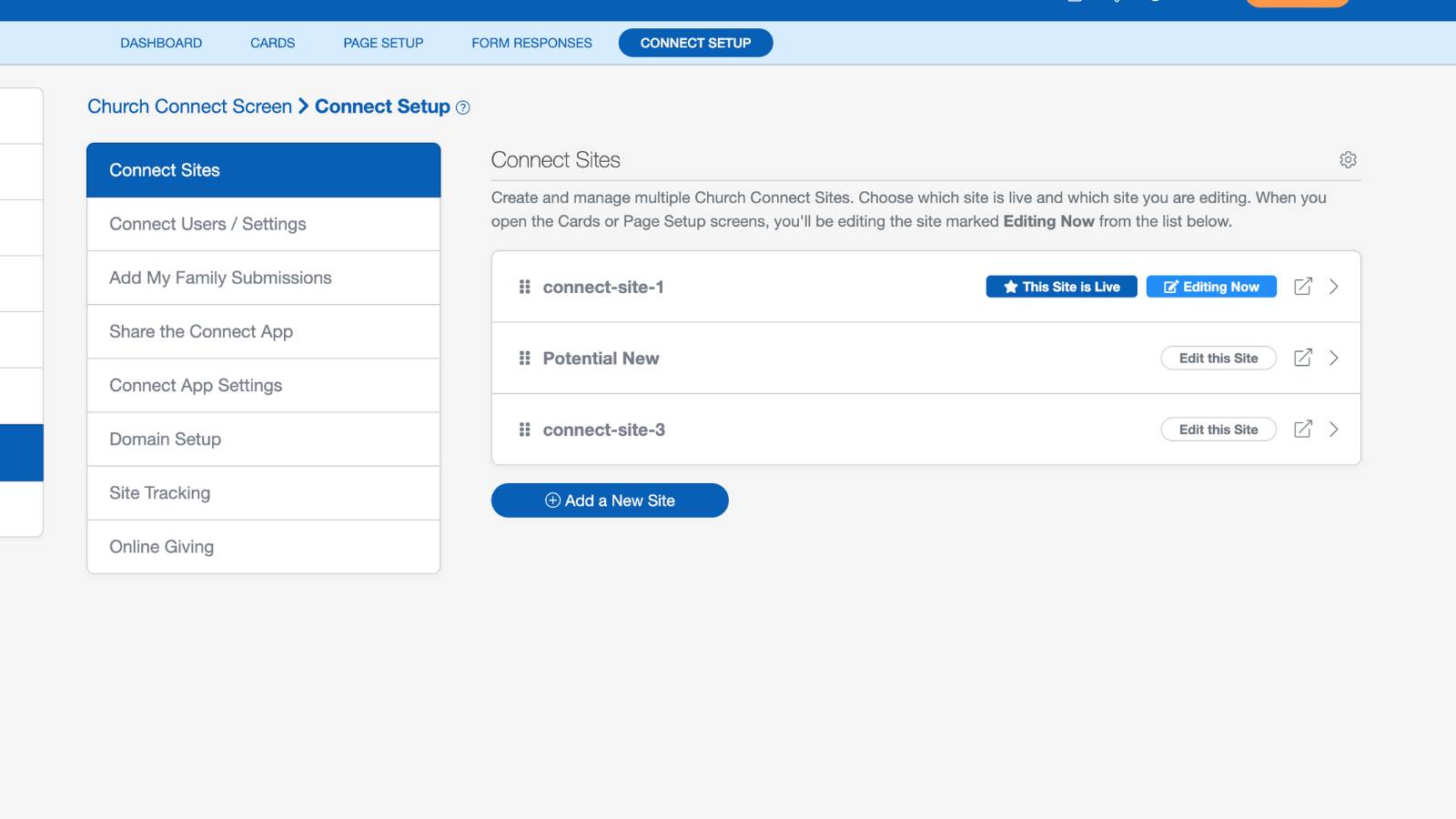Select the Connect Setup tab

coord(695,43)
